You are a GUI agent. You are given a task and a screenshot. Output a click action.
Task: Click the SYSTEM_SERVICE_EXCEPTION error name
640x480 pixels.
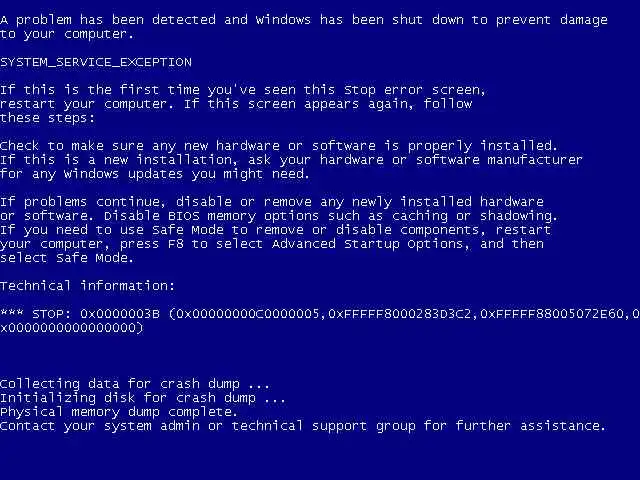click(96, 62)
